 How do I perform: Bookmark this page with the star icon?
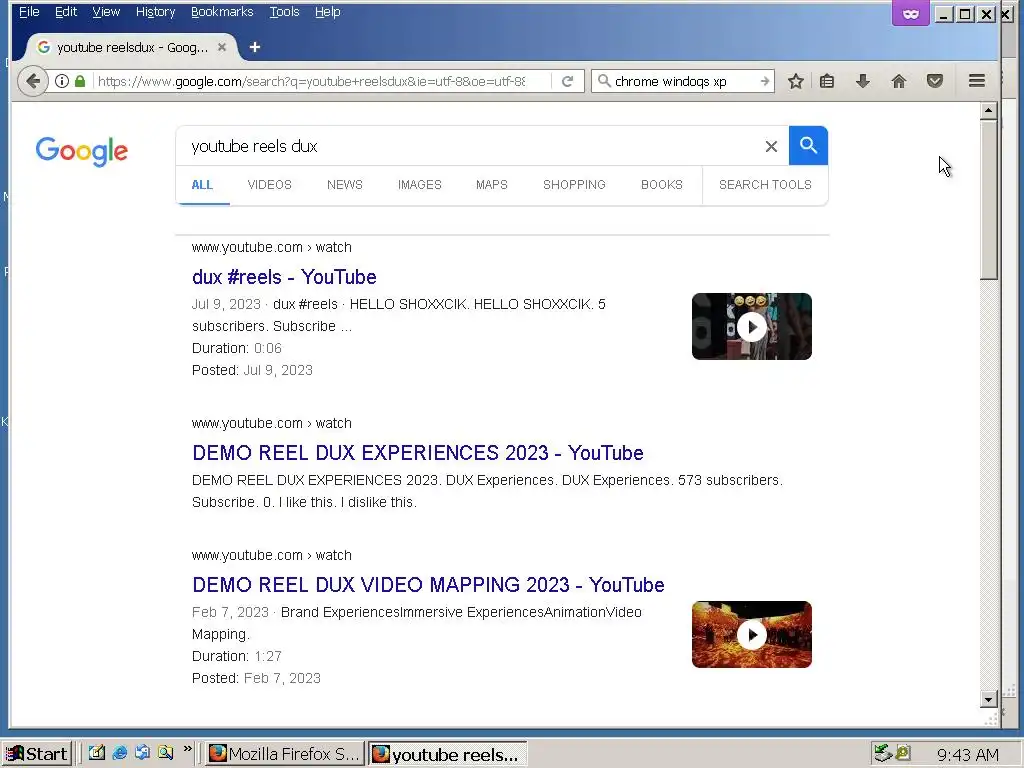point(795,82)
